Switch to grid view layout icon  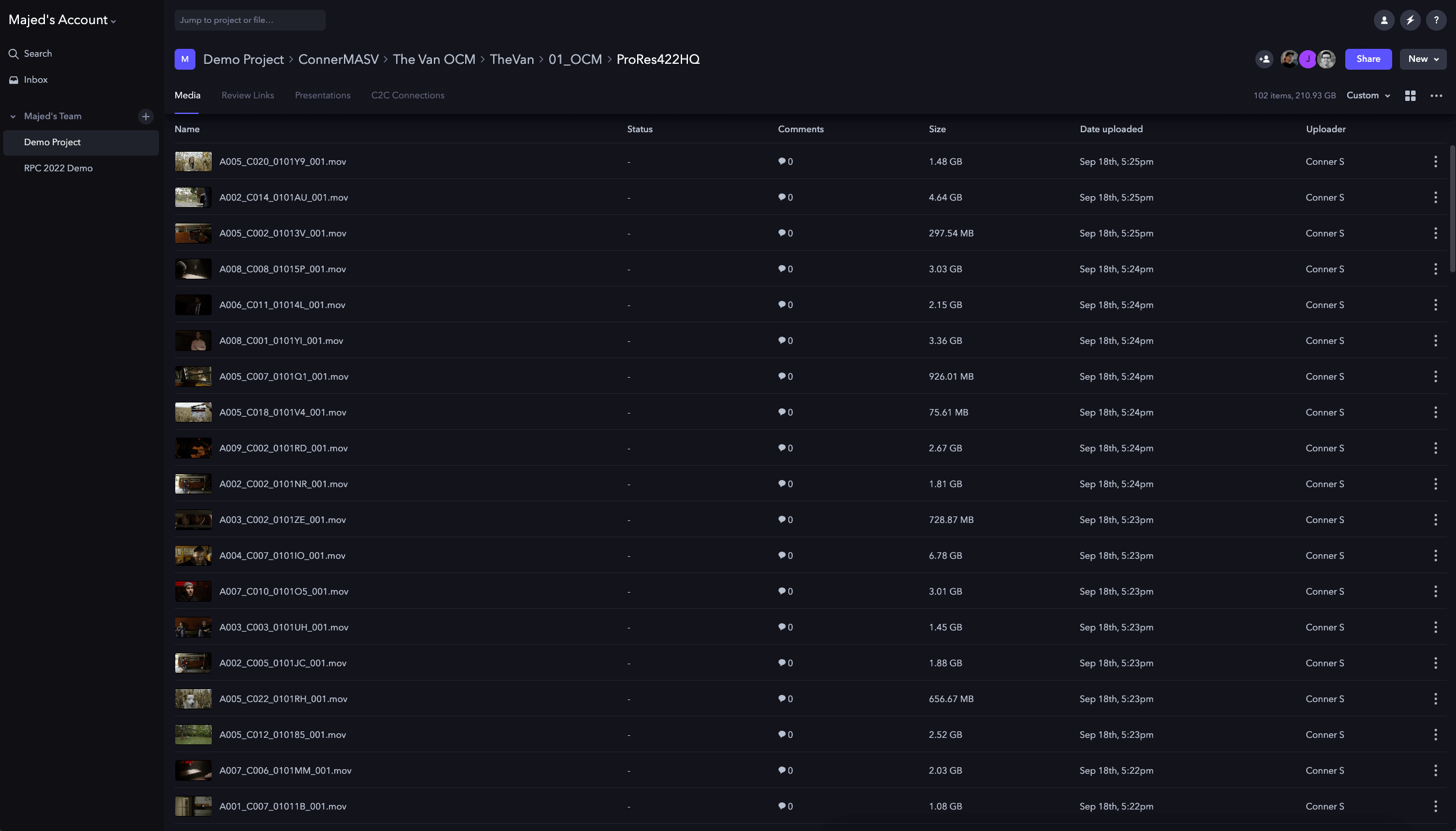[x=1410, y=96]
